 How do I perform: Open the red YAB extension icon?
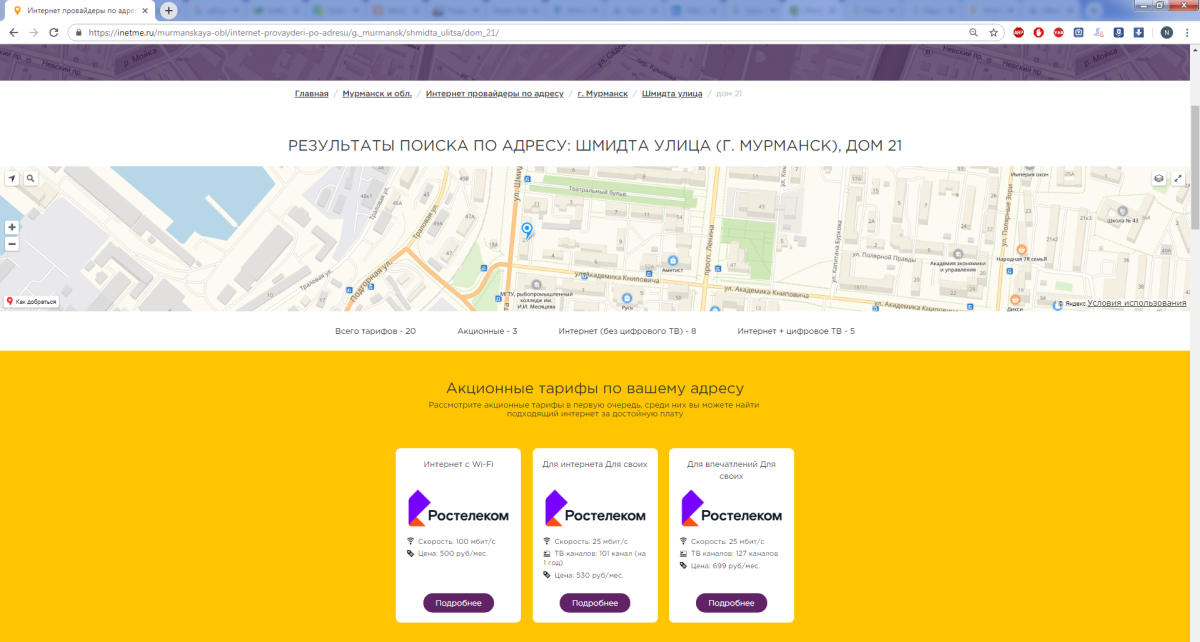tap(1058, 32)
